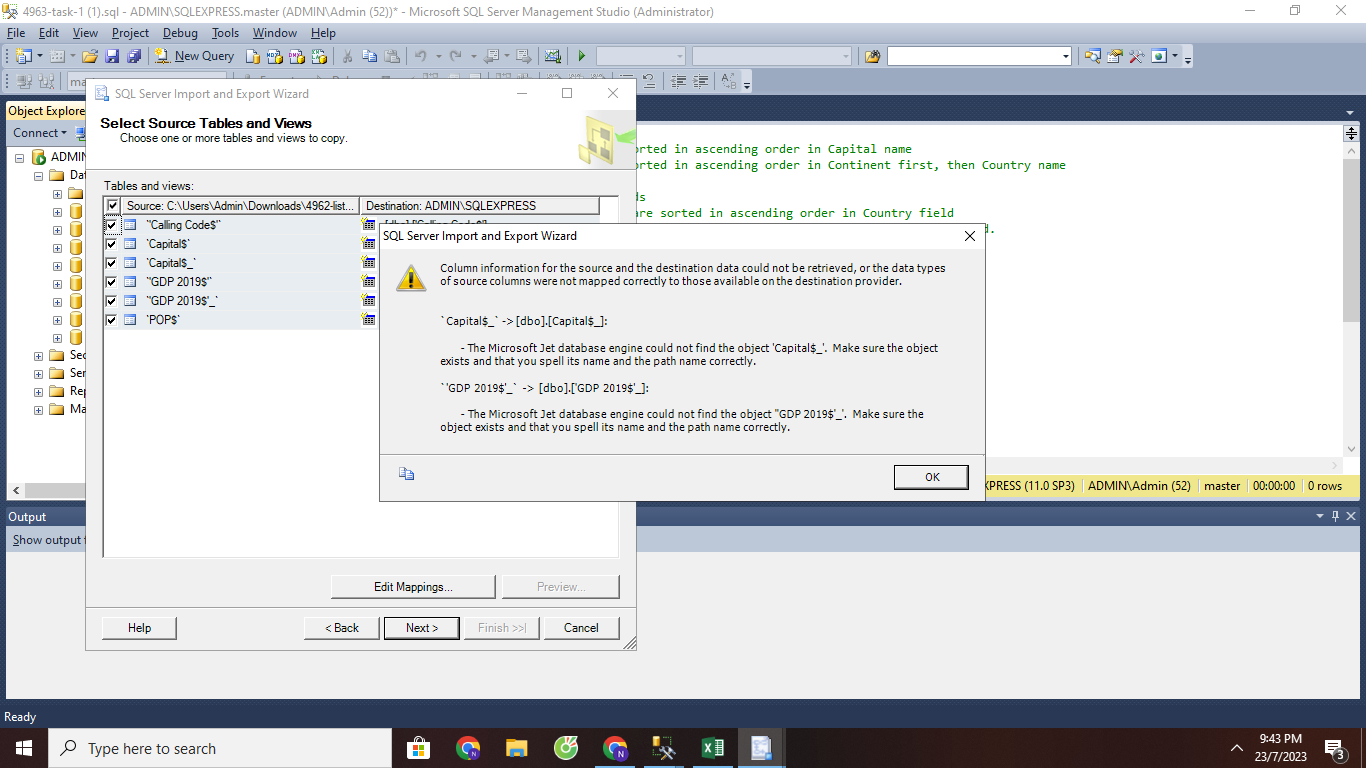Click the Toolbox hammer-wrench icon
This screenshot has height=768, width=1366.
click(x=1136, y=56)
